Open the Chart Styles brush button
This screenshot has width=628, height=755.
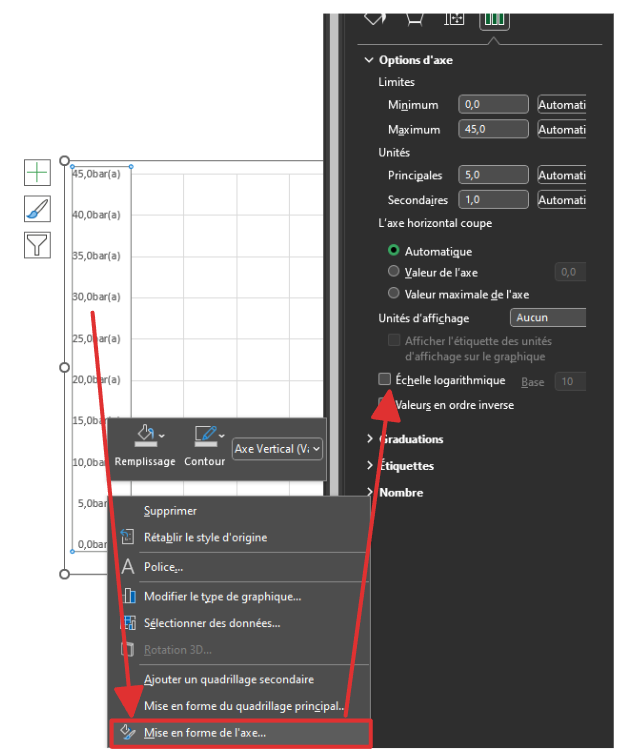point(37,209)
